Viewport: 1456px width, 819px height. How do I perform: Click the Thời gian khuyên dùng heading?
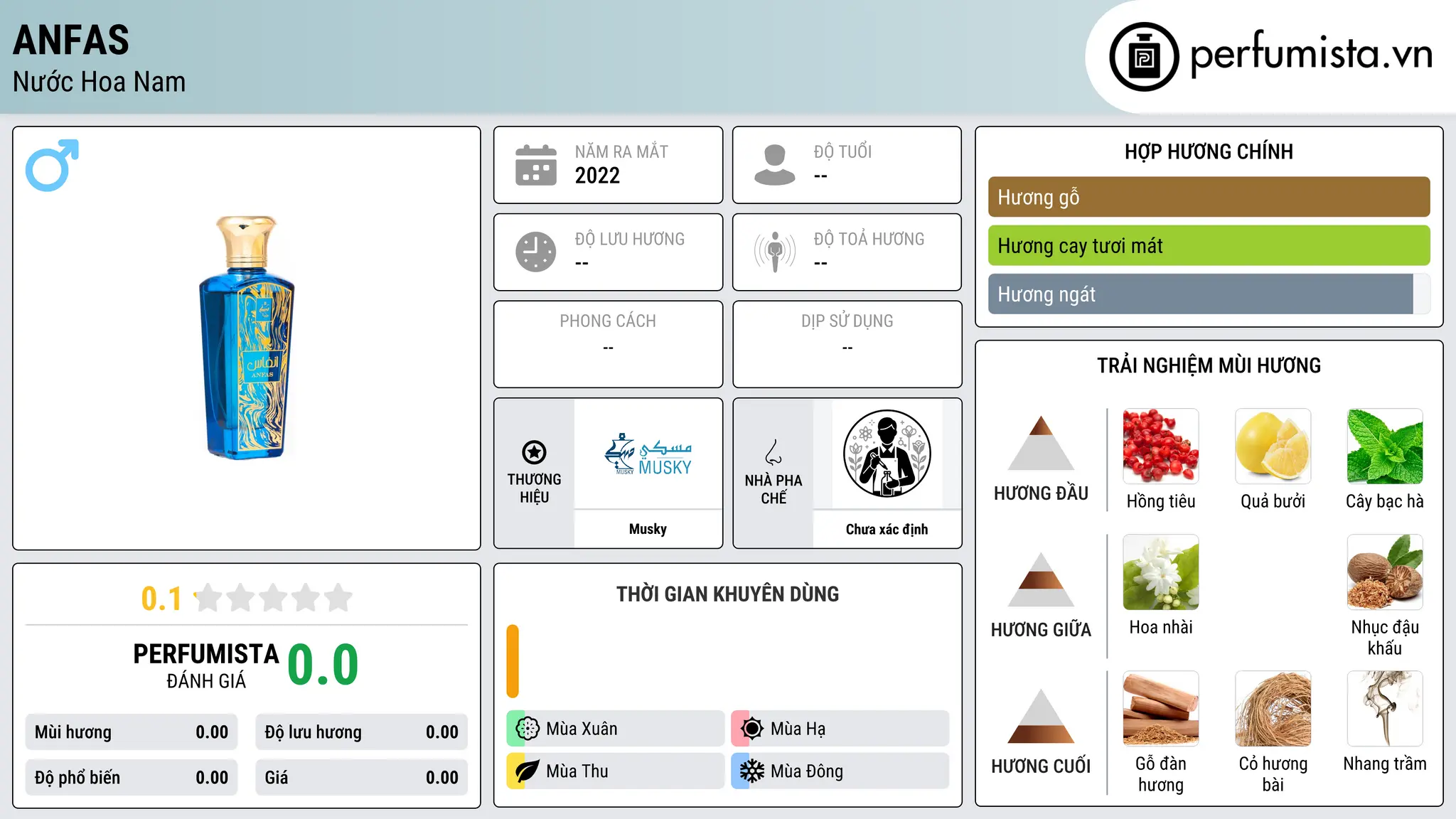coord(727,594)
